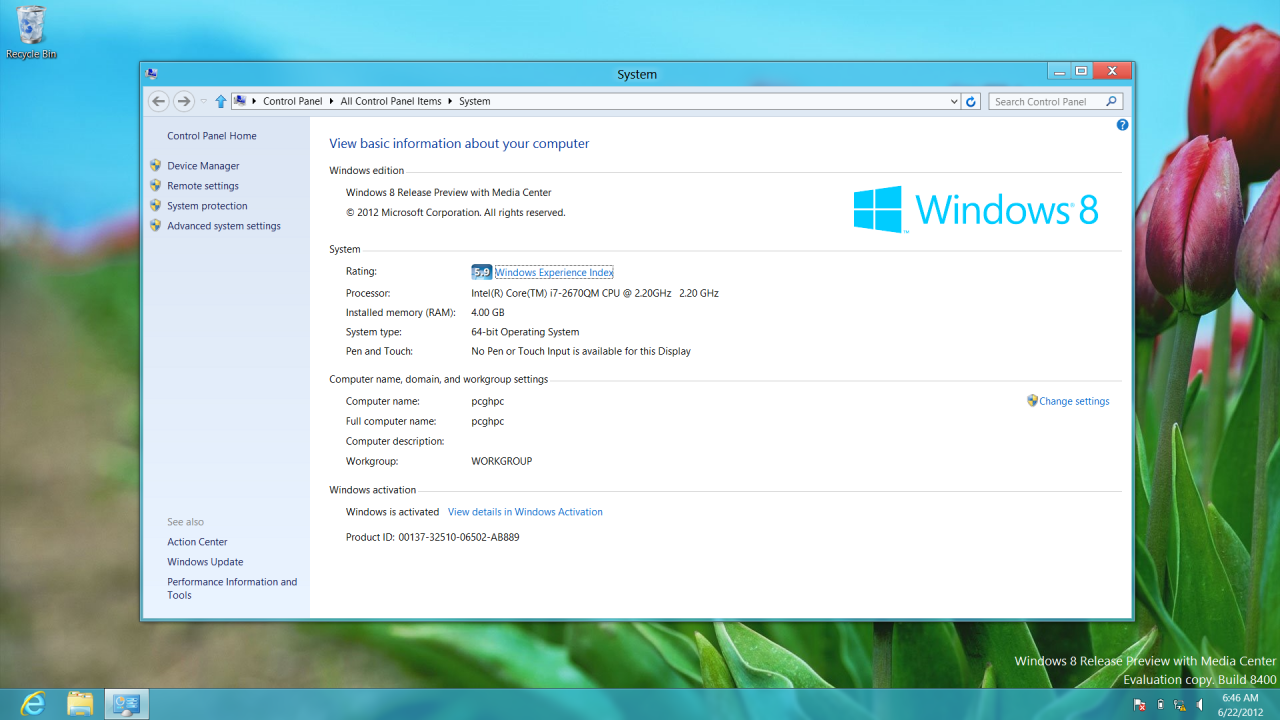The width and height of the screenshot is (1280, 720).
Task: Open Advanced system settings
Action: [224, 226]
